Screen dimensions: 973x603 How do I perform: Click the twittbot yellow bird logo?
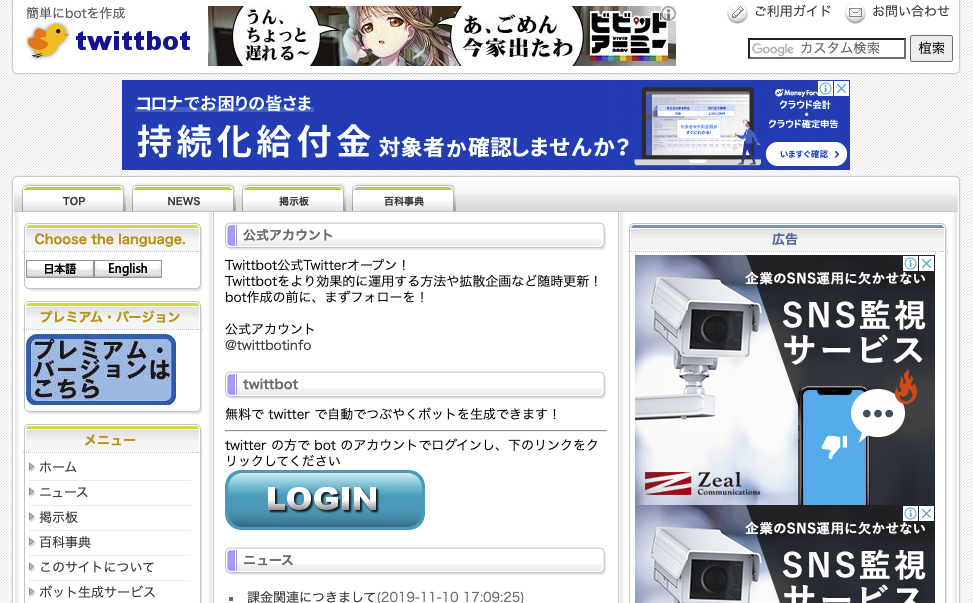[x=47, y=40]
